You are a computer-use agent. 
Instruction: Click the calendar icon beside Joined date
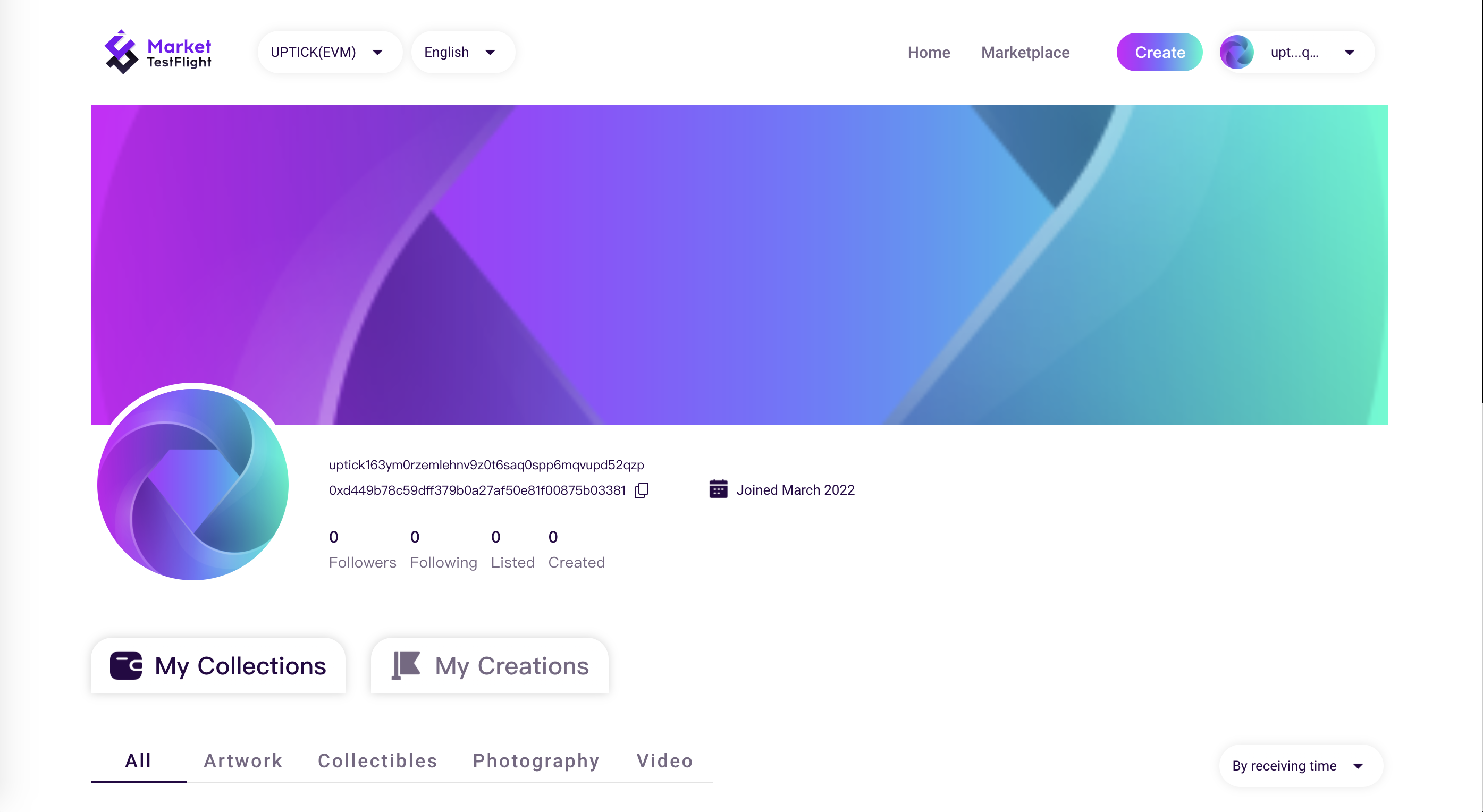click(718, 489)
